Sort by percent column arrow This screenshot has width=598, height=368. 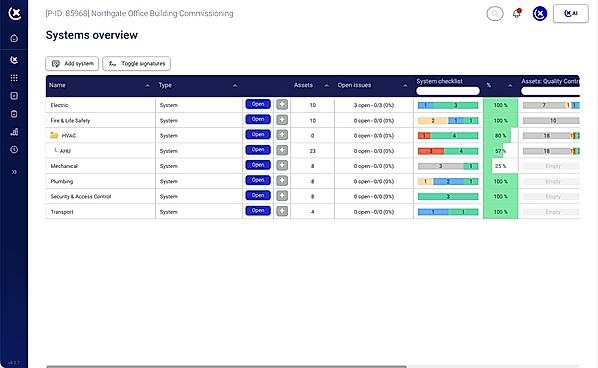pos(510,85)
